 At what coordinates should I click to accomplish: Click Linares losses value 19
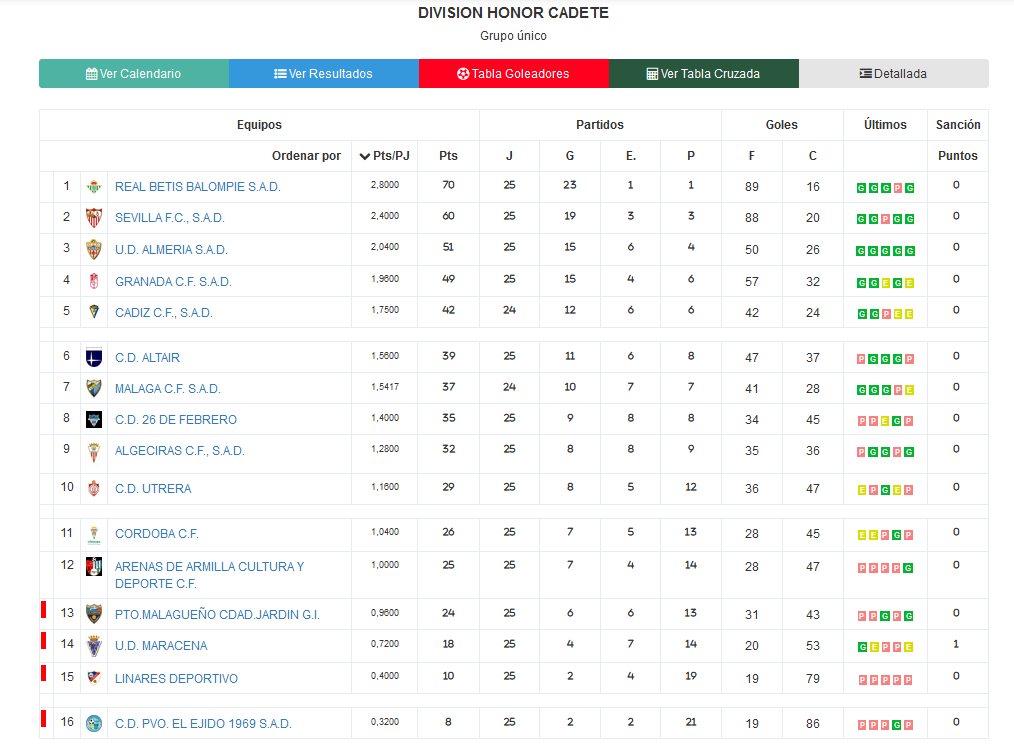click(x=691, y=676)
